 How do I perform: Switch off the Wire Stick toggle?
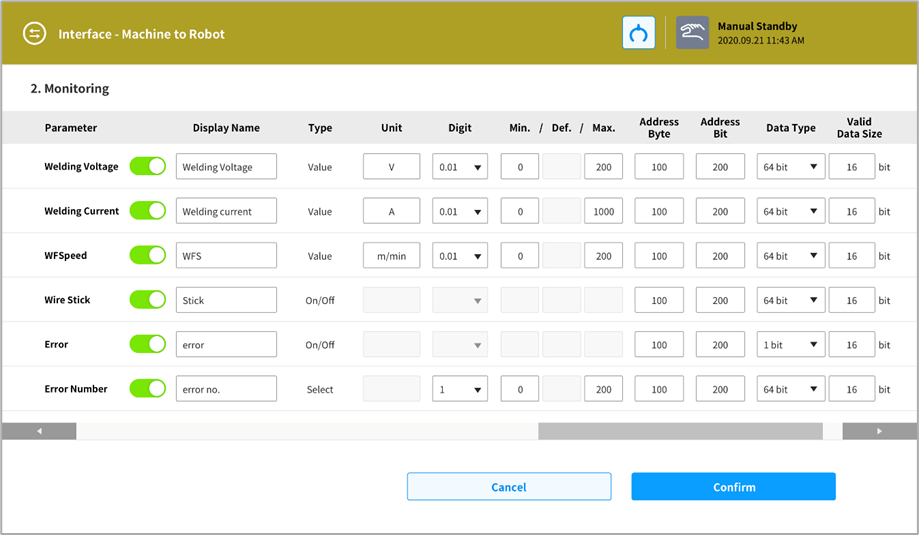point(147,299)
